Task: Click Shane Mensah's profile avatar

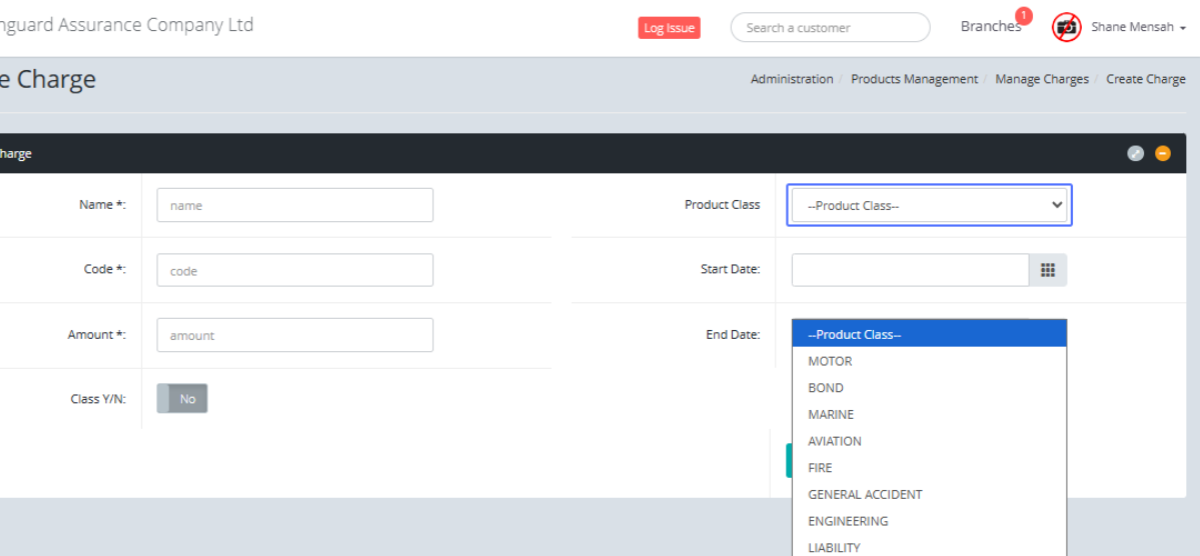Action: pos(1067,28)
